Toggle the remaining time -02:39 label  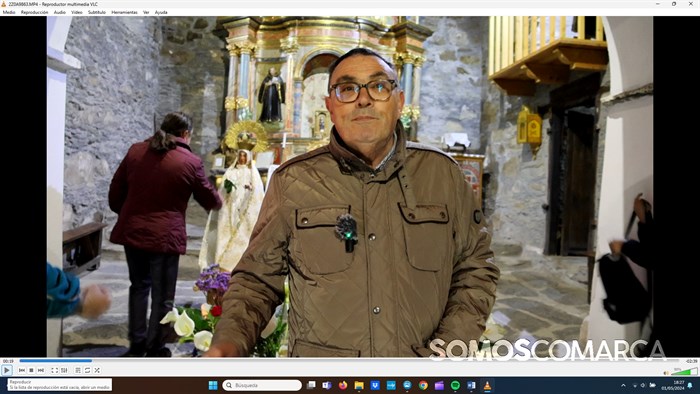coord(692,361)
